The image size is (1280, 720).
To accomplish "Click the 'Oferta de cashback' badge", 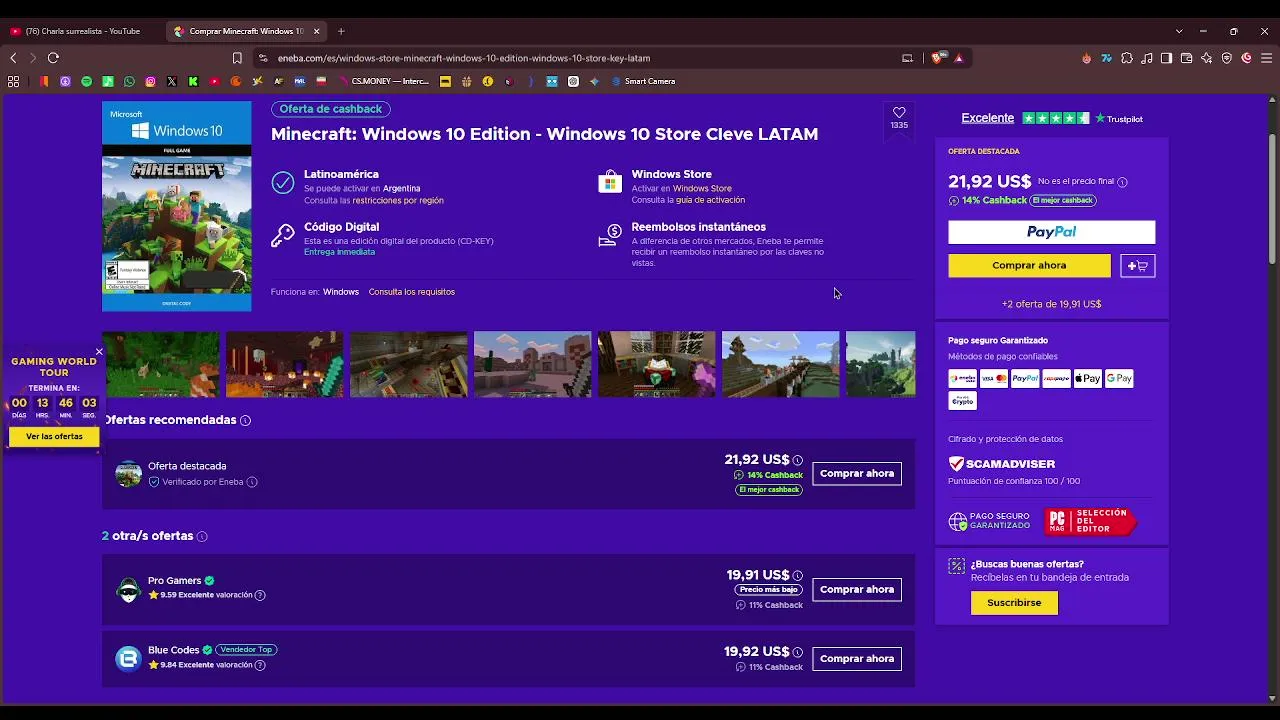I will click(x=331, y=109).
